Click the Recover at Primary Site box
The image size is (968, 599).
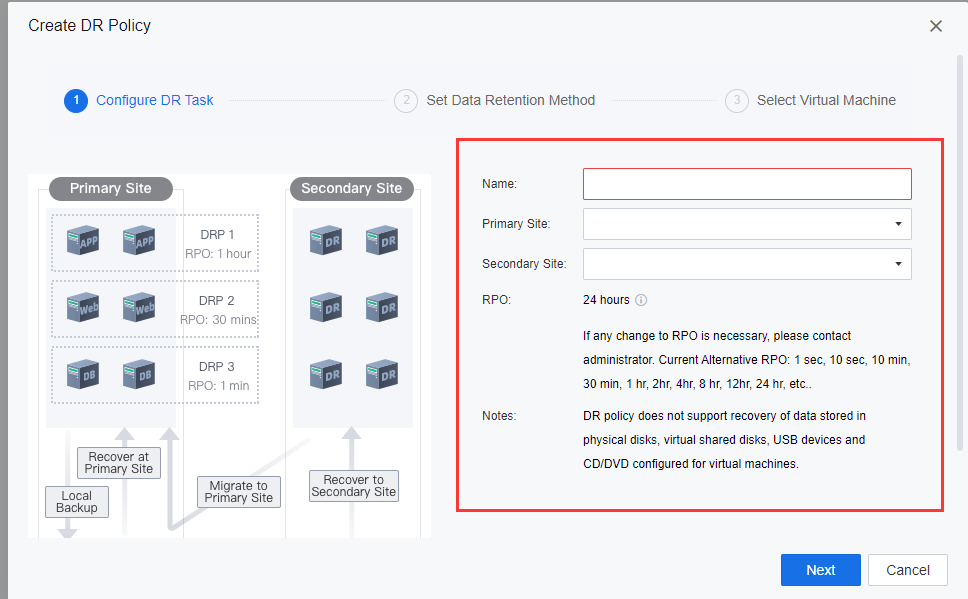pos(119,463)
